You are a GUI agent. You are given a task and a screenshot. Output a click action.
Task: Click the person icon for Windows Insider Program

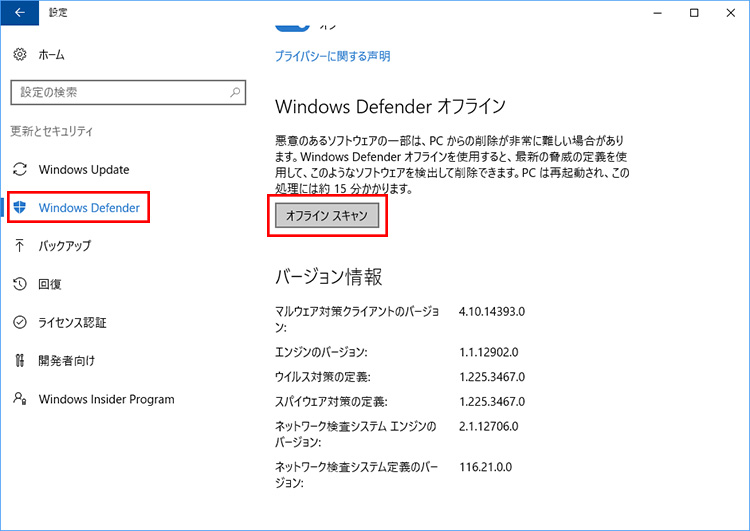pyautogui.click(x=19, y=399)
